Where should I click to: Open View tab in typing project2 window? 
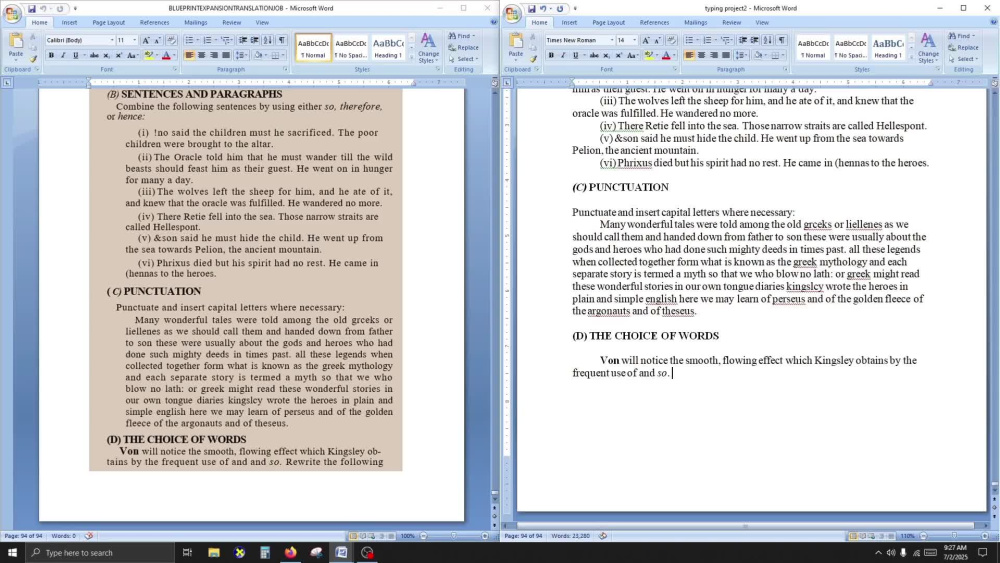pos(762,22)
